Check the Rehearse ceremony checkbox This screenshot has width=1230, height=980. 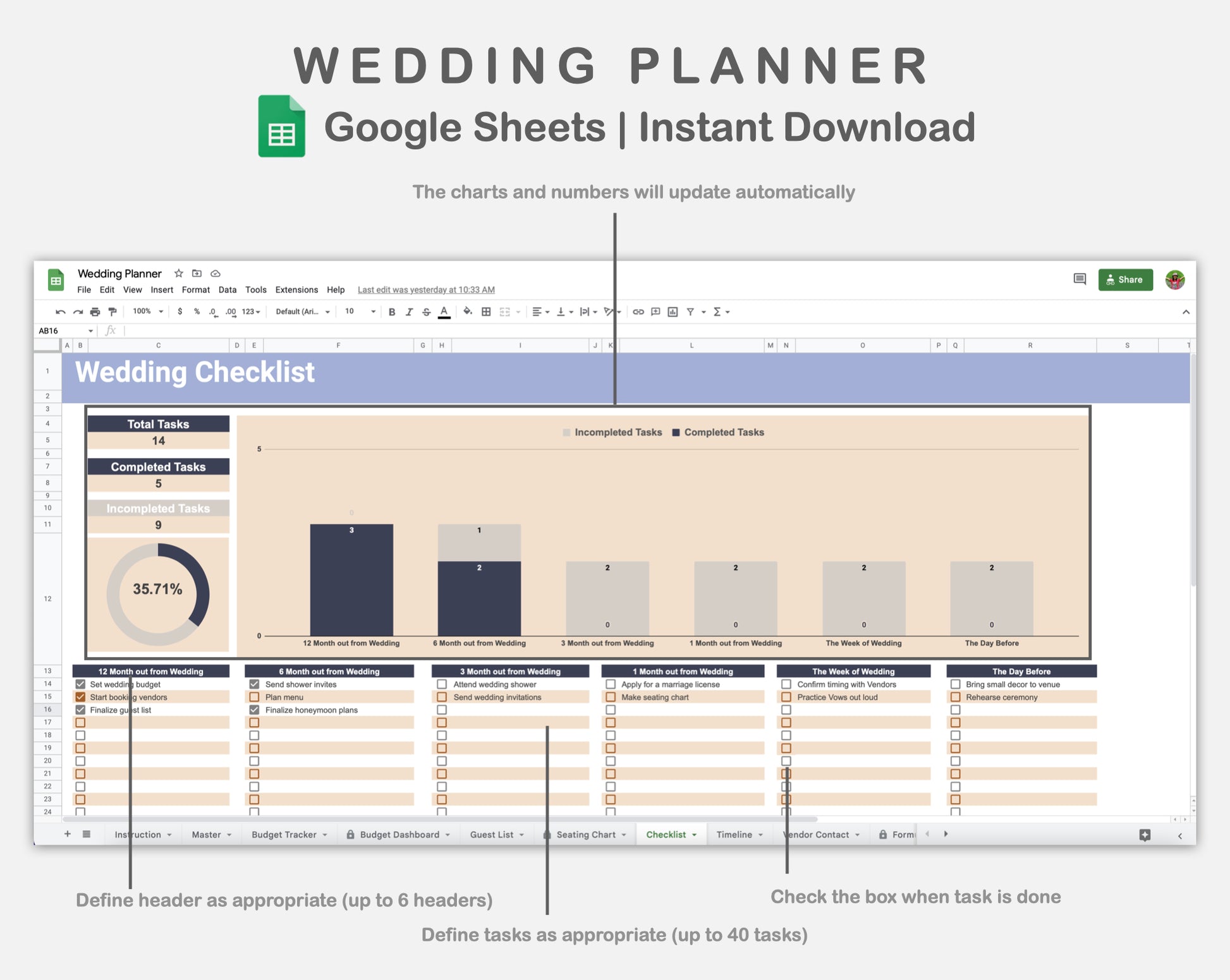coord(955,697)
